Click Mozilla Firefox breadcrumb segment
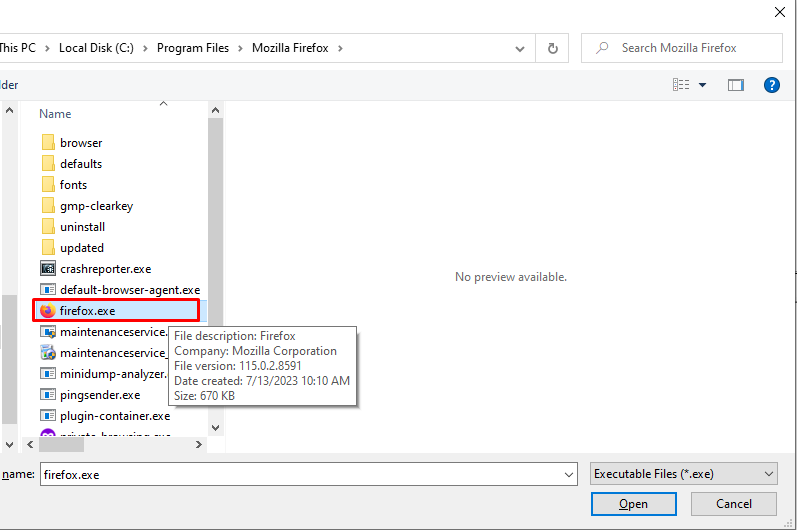 290,48
